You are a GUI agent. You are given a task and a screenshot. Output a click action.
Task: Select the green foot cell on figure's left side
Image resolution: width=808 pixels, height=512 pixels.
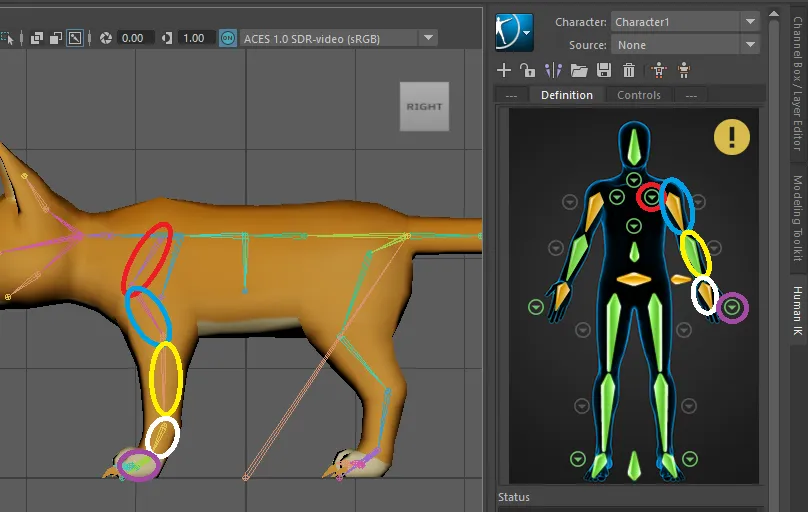[x=669, y=466]
